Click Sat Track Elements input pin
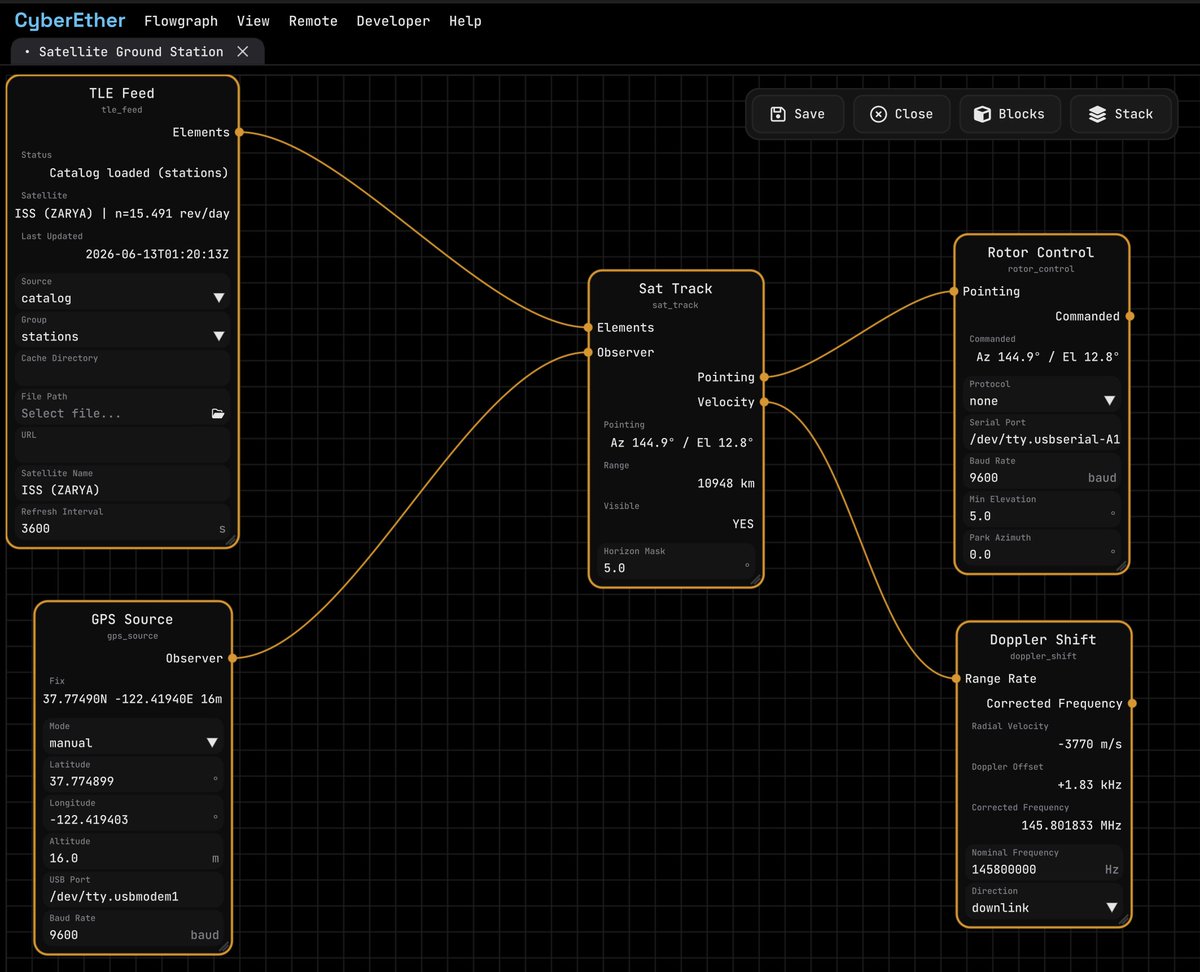This screenshot has width=1200, height=972. (x=589, y=327)
